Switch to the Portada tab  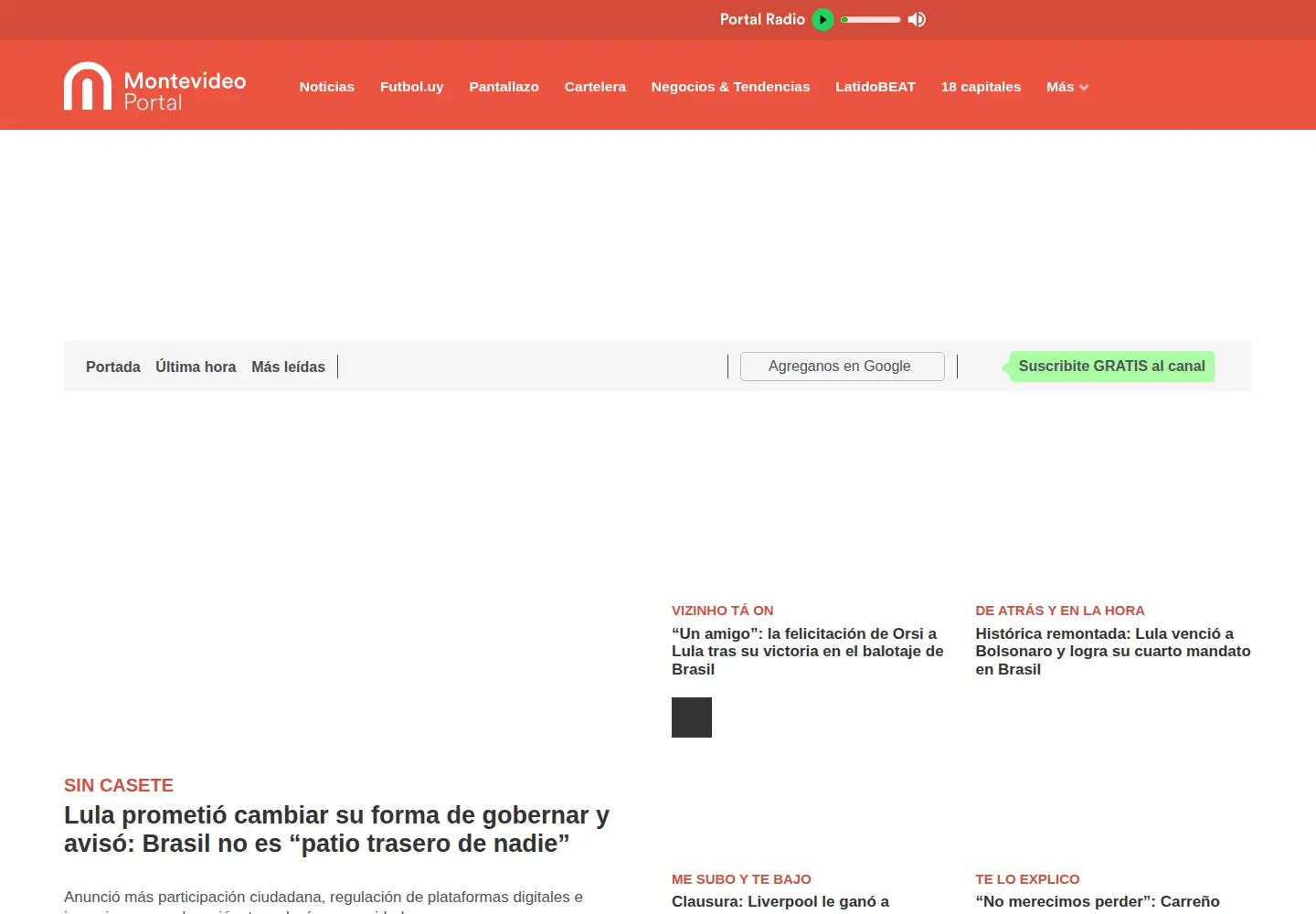(113, 367)
